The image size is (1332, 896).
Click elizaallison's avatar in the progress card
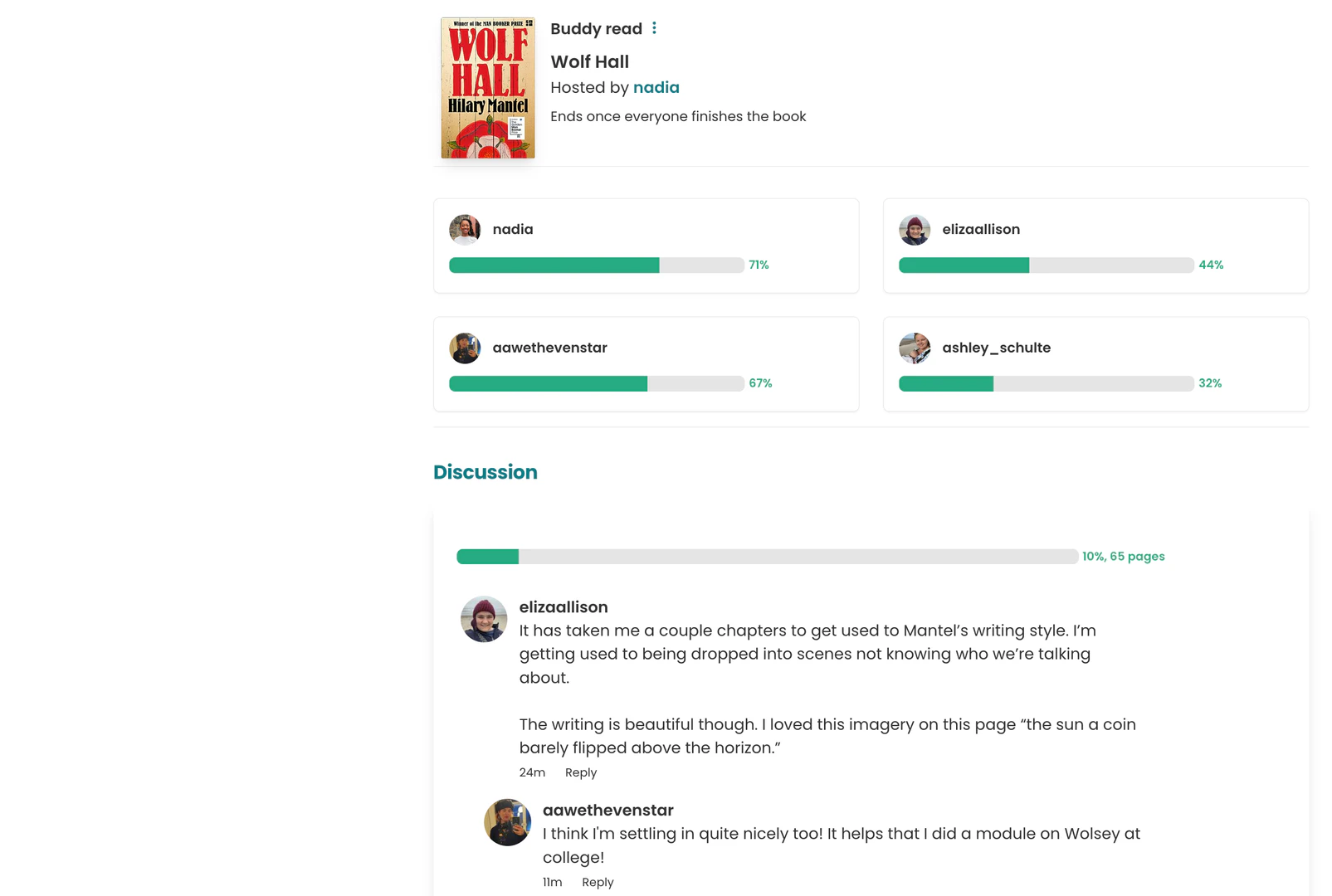pos(915,230)
